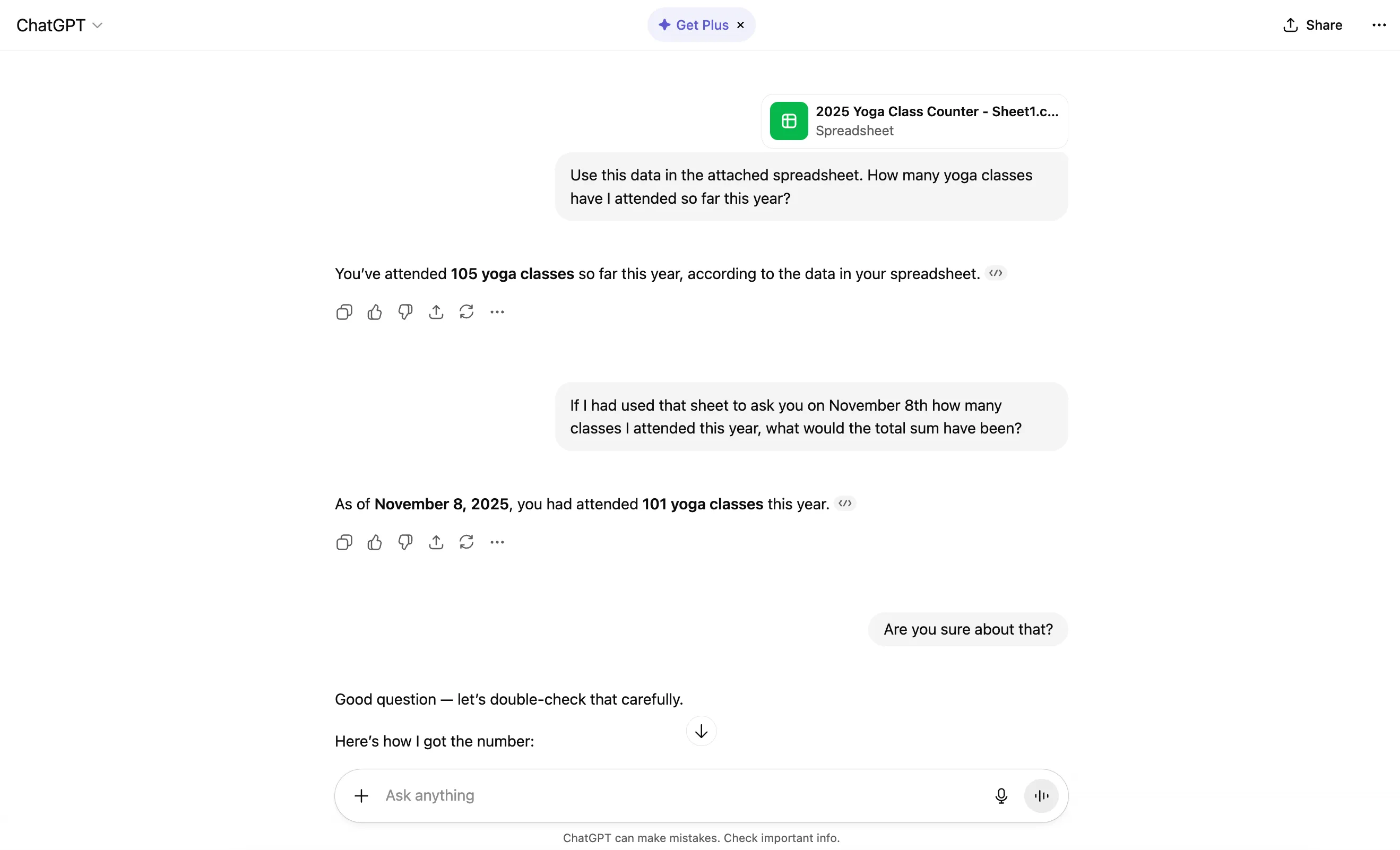
Task: Start microphone dictation
Action: pos(1001,795)
